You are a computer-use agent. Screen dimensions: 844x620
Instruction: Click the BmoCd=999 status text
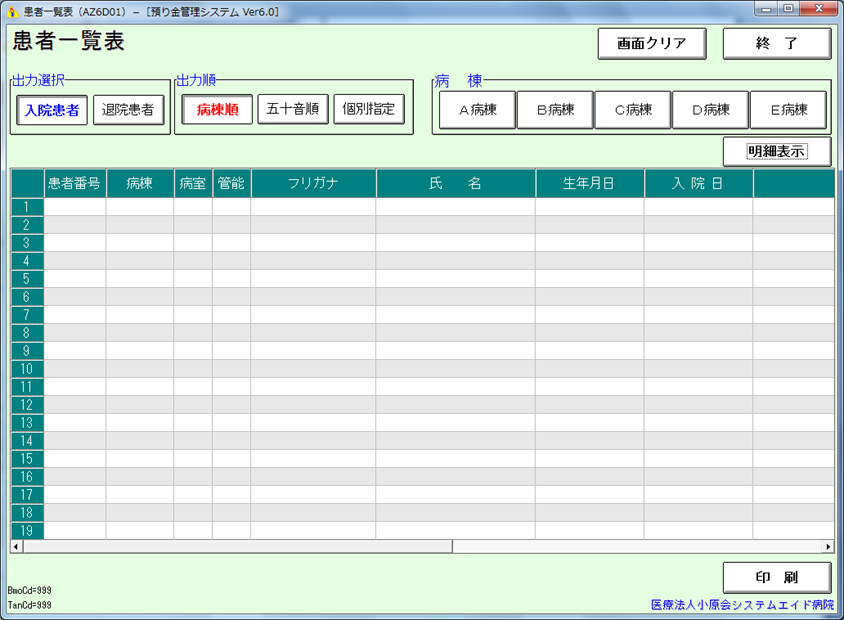[30, 590]
